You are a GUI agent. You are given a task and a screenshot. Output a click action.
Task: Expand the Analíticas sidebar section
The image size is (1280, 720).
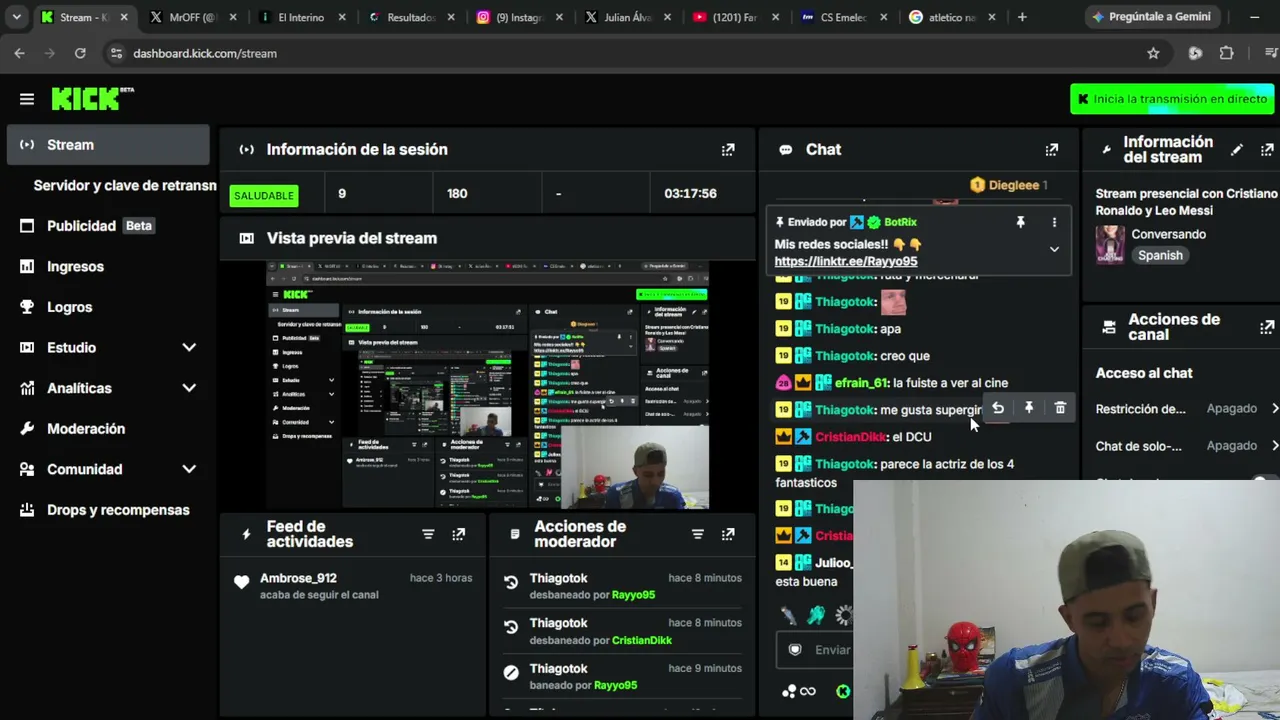click(x=189, y=388)
